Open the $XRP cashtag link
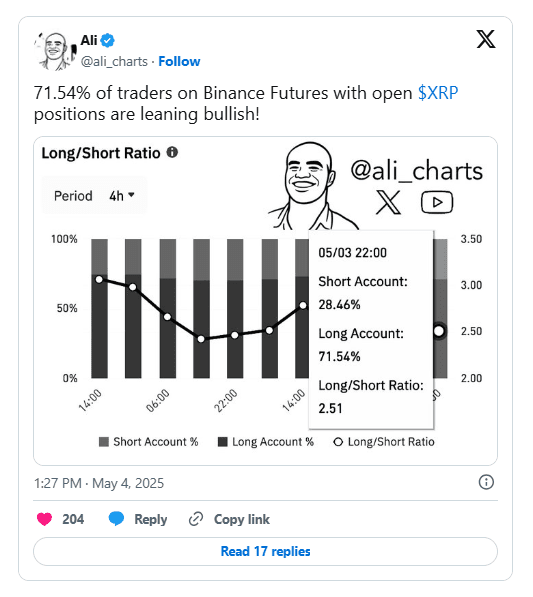The height and width of the screenshot is (597, 533). [x=438, y=93]
